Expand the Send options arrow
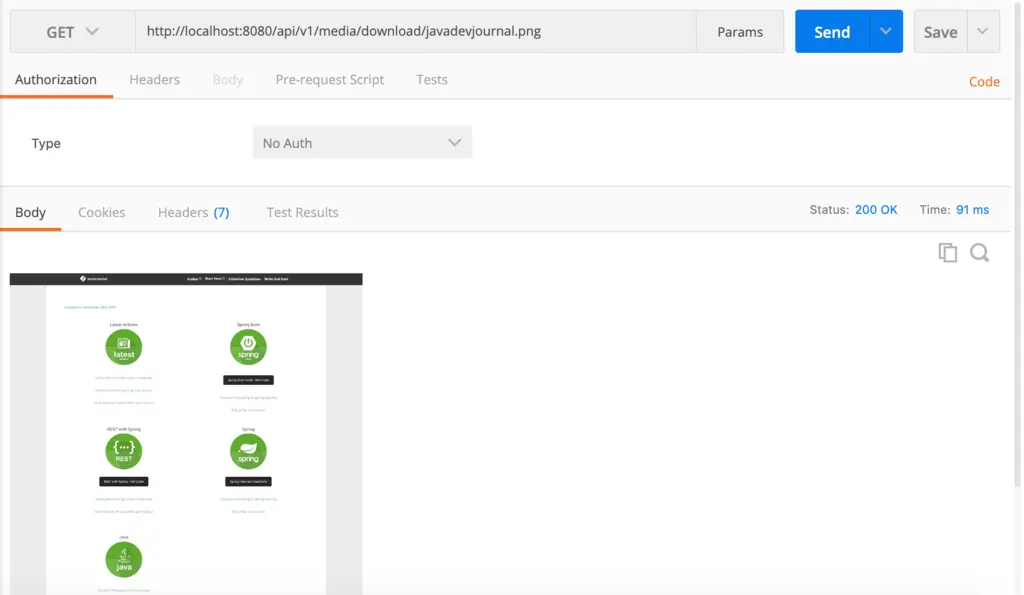Image resolution: width=1024 pixels, height=595 pixels. 886,31
